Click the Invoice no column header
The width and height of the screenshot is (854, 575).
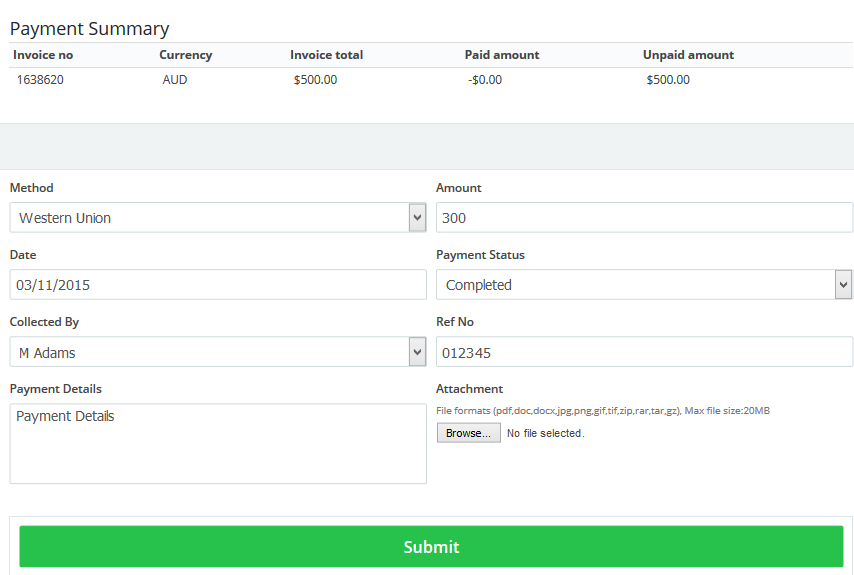[43, 55]
